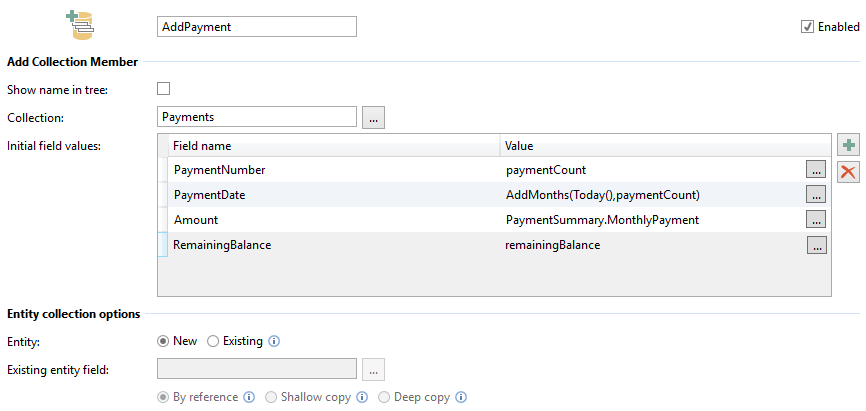The image size is (866, 411).
Task: Click the red X delete field icon
Action: pyautogui.click(x=848, y=171)
